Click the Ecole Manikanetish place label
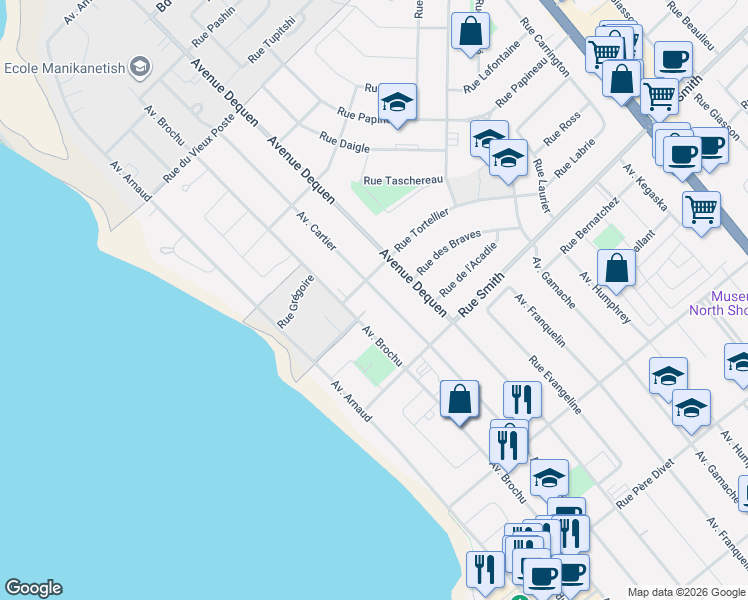Viewport: 748px width, 600px height. pyautogui.click(x=64, y=68)
